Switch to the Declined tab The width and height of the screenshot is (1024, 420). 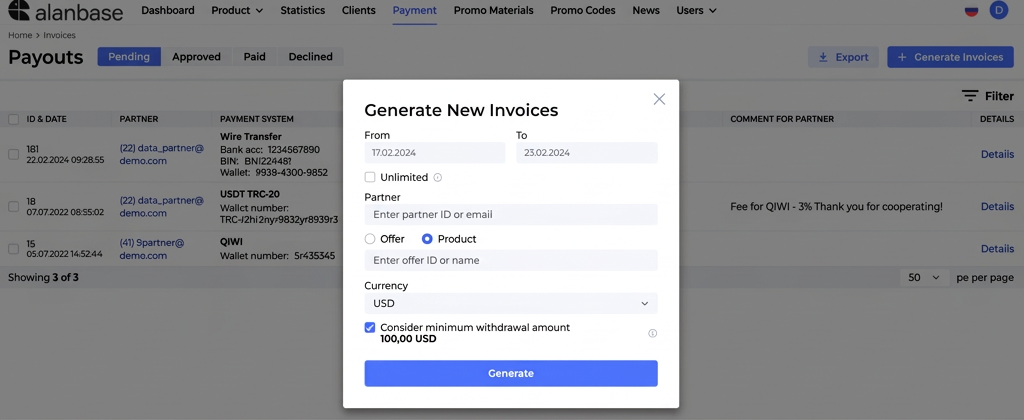[310, 57]
